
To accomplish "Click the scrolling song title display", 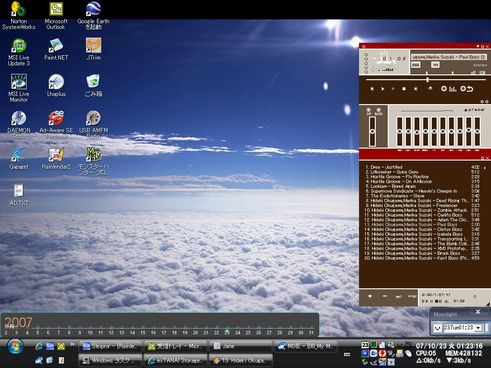I will tap(449, 57).
